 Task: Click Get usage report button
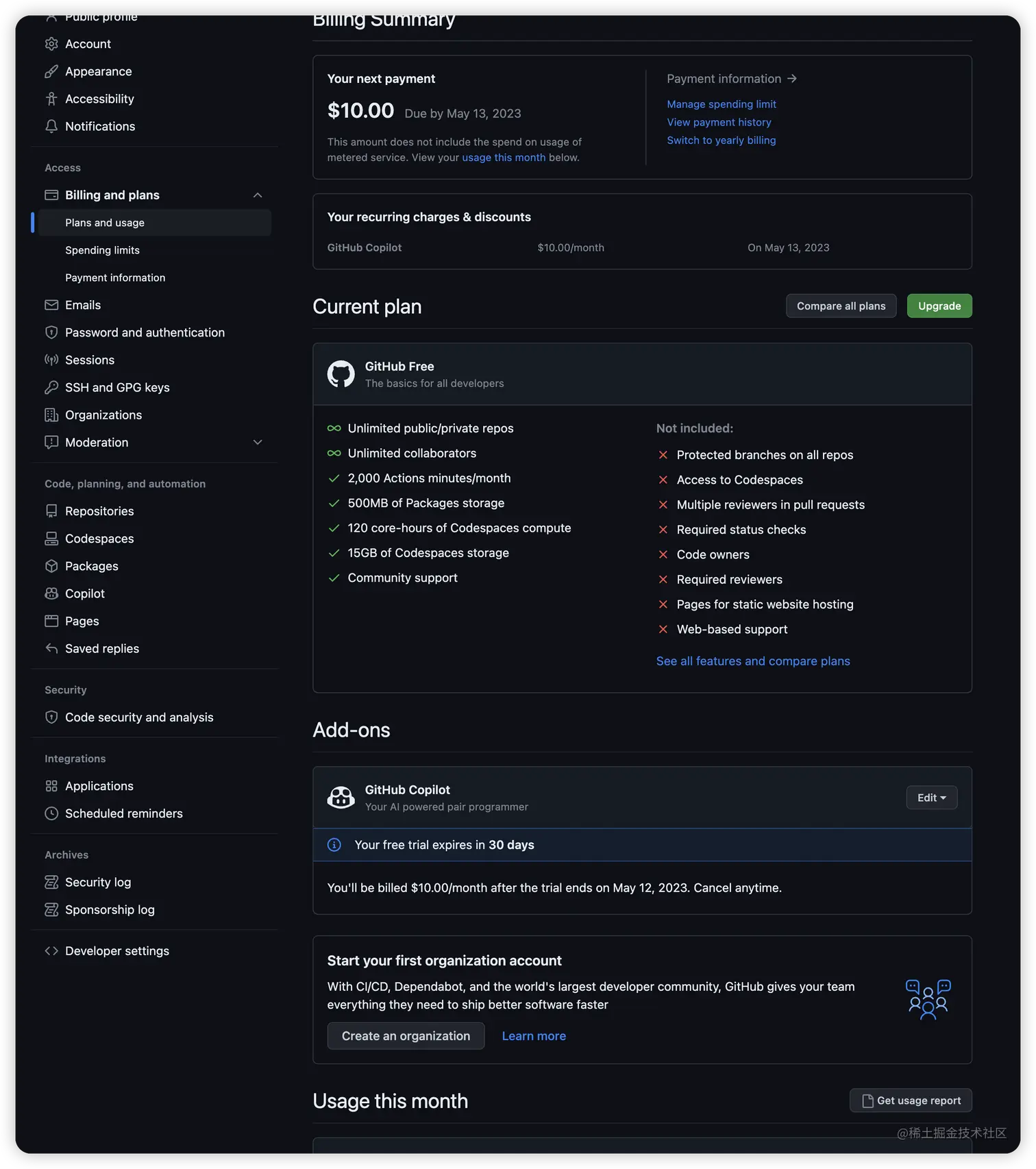[911, 1100]
